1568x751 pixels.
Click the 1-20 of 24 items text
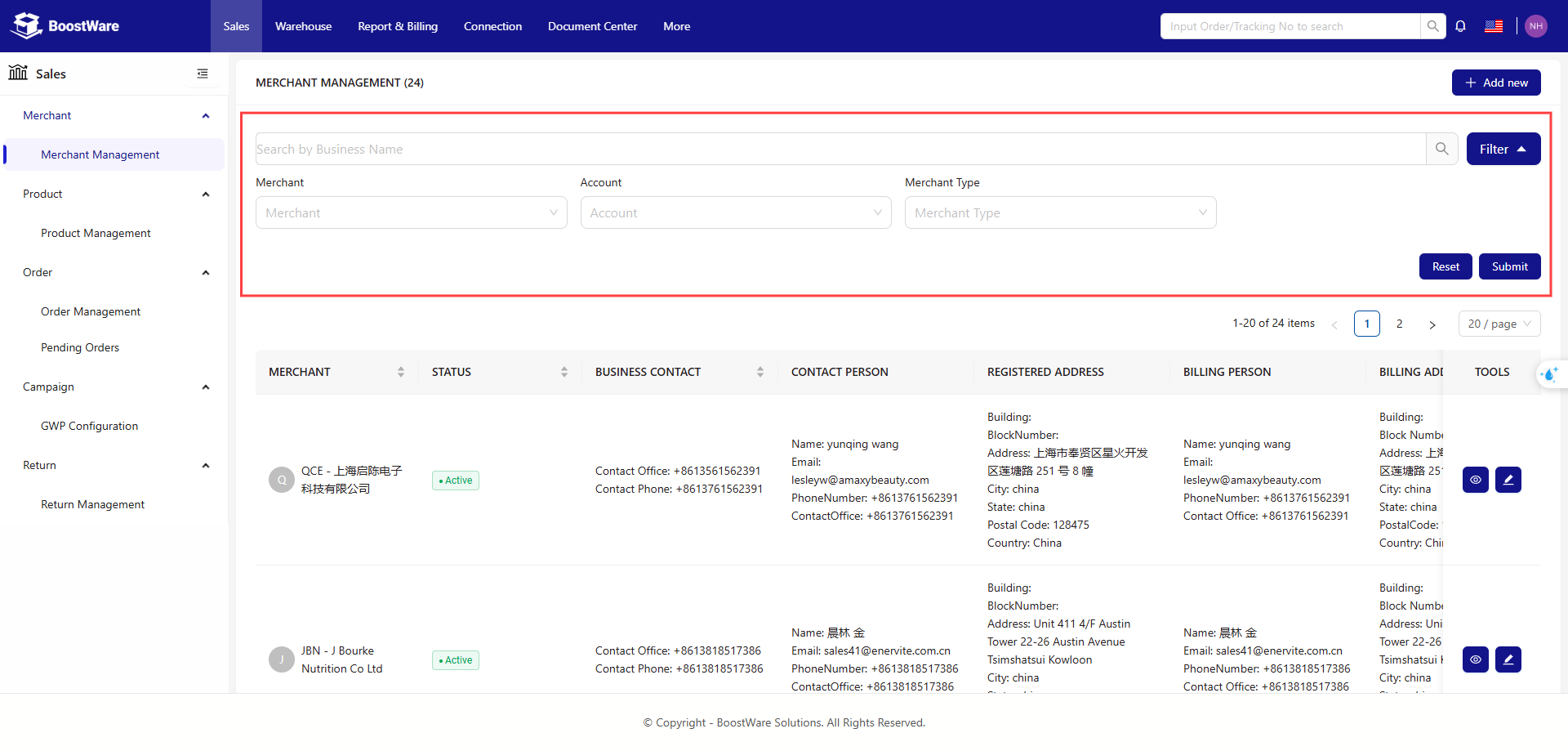pyautogui.click(x=1273, y=324)
